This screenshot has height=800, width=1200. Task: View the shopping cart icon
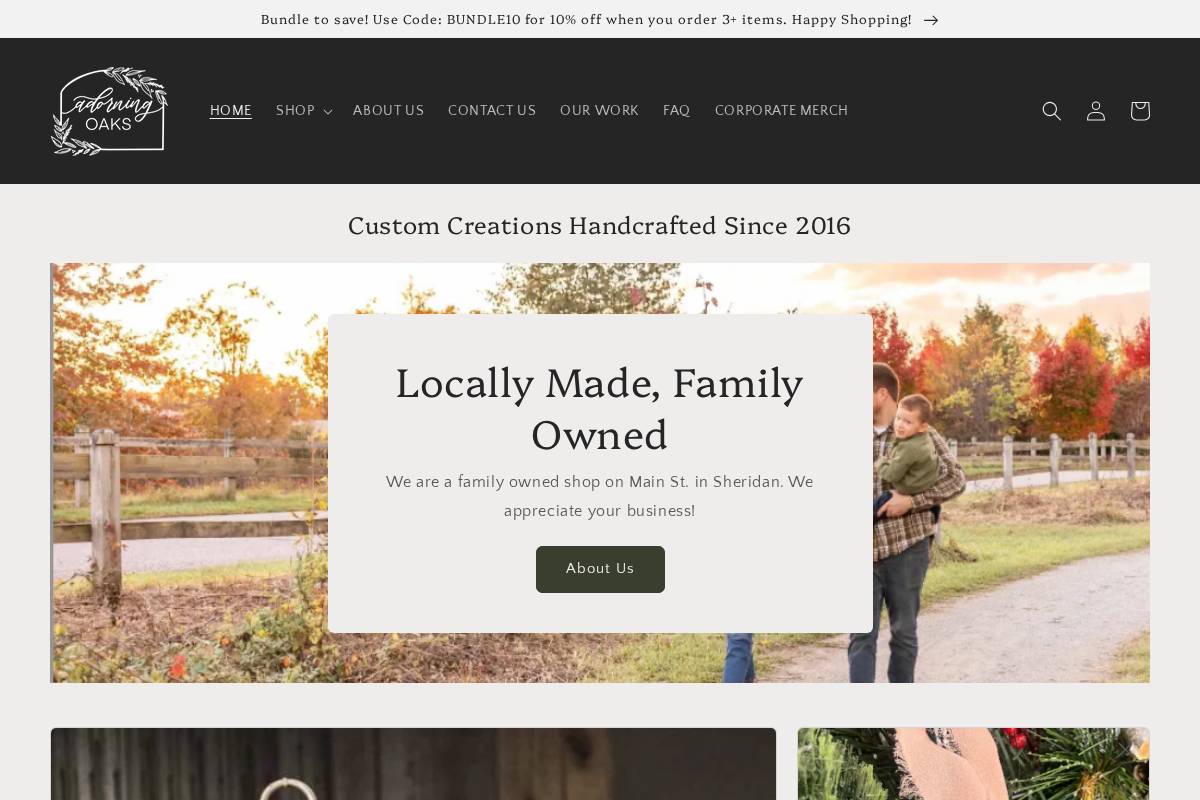click(x=1140, y=111)
